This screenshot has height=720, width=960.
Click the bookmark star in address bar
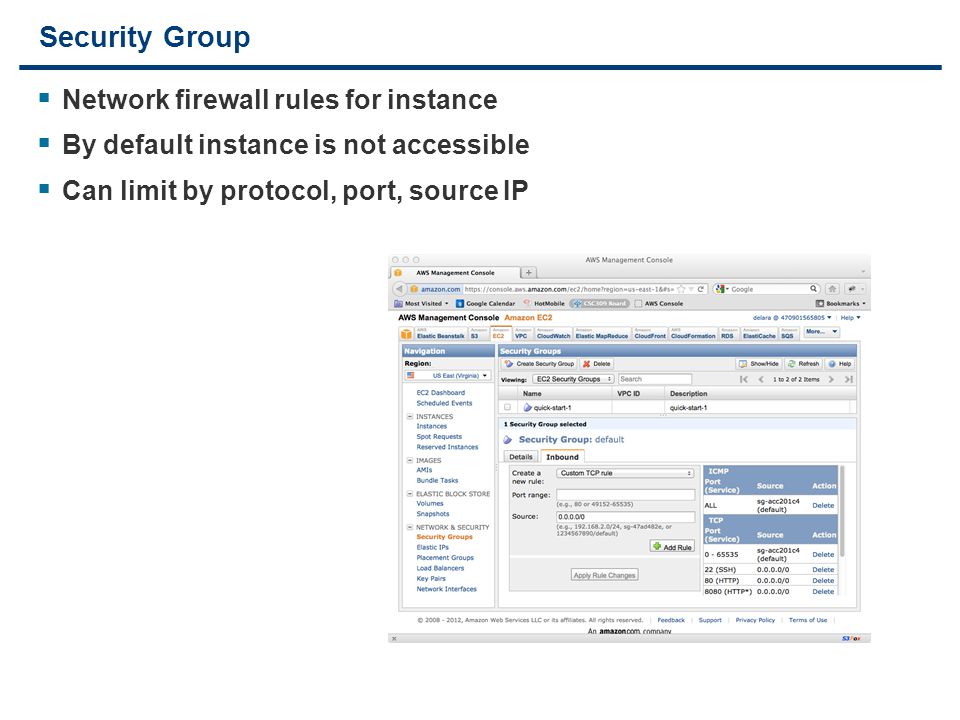pos(681,289)
